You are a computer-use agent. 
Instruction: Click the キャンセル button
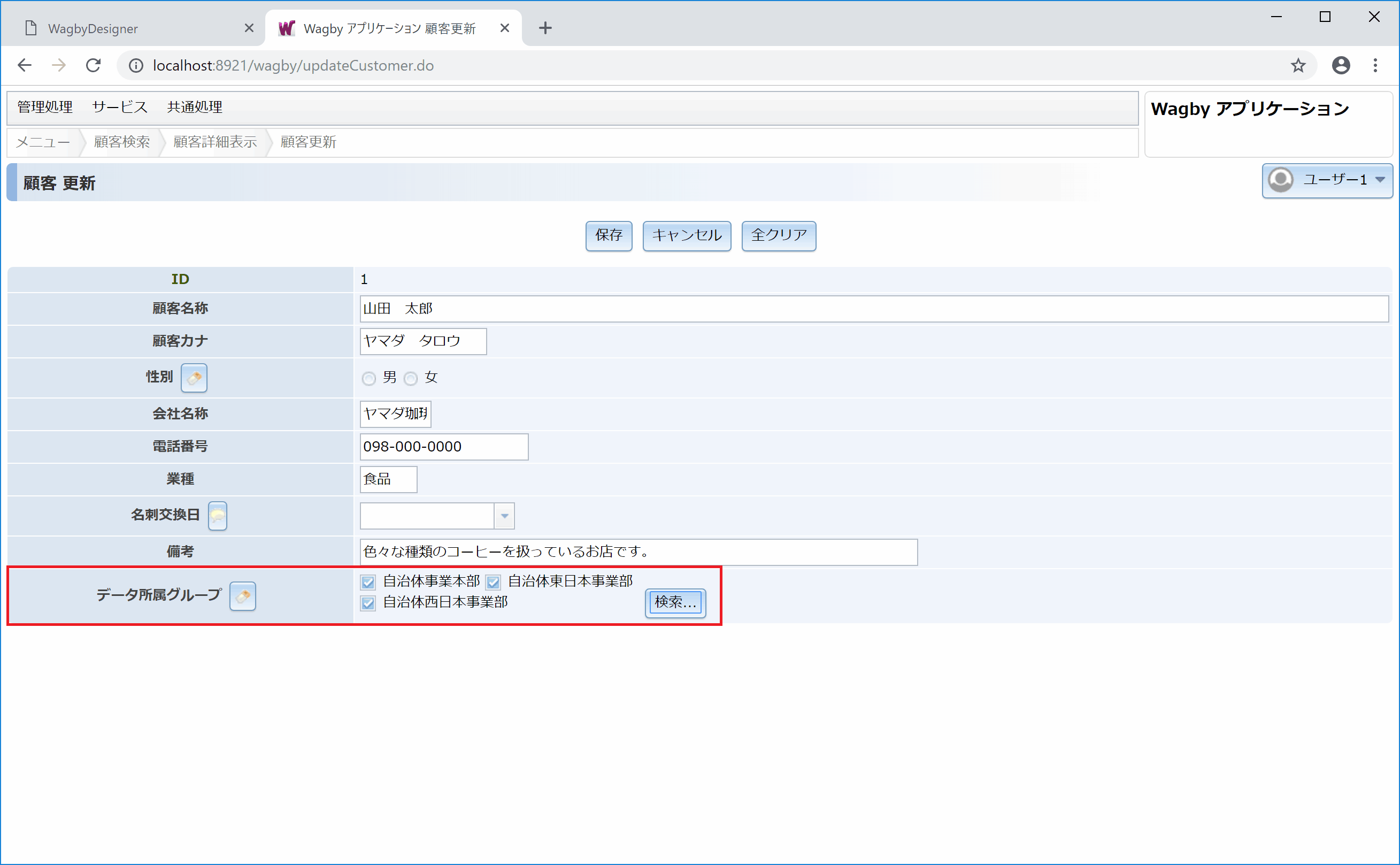pos(687,236)
